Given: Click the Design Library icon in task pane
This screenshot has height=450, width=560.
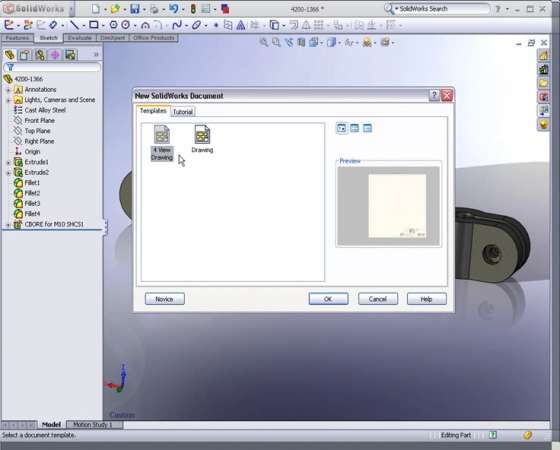Looking at the screenshot, I should pos(543,69).
